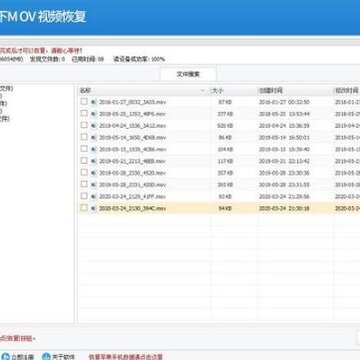Screen dimensions: 360x360
Task: Click the creation time 2019-05-28 23:30:36
Action: point(284,173)
